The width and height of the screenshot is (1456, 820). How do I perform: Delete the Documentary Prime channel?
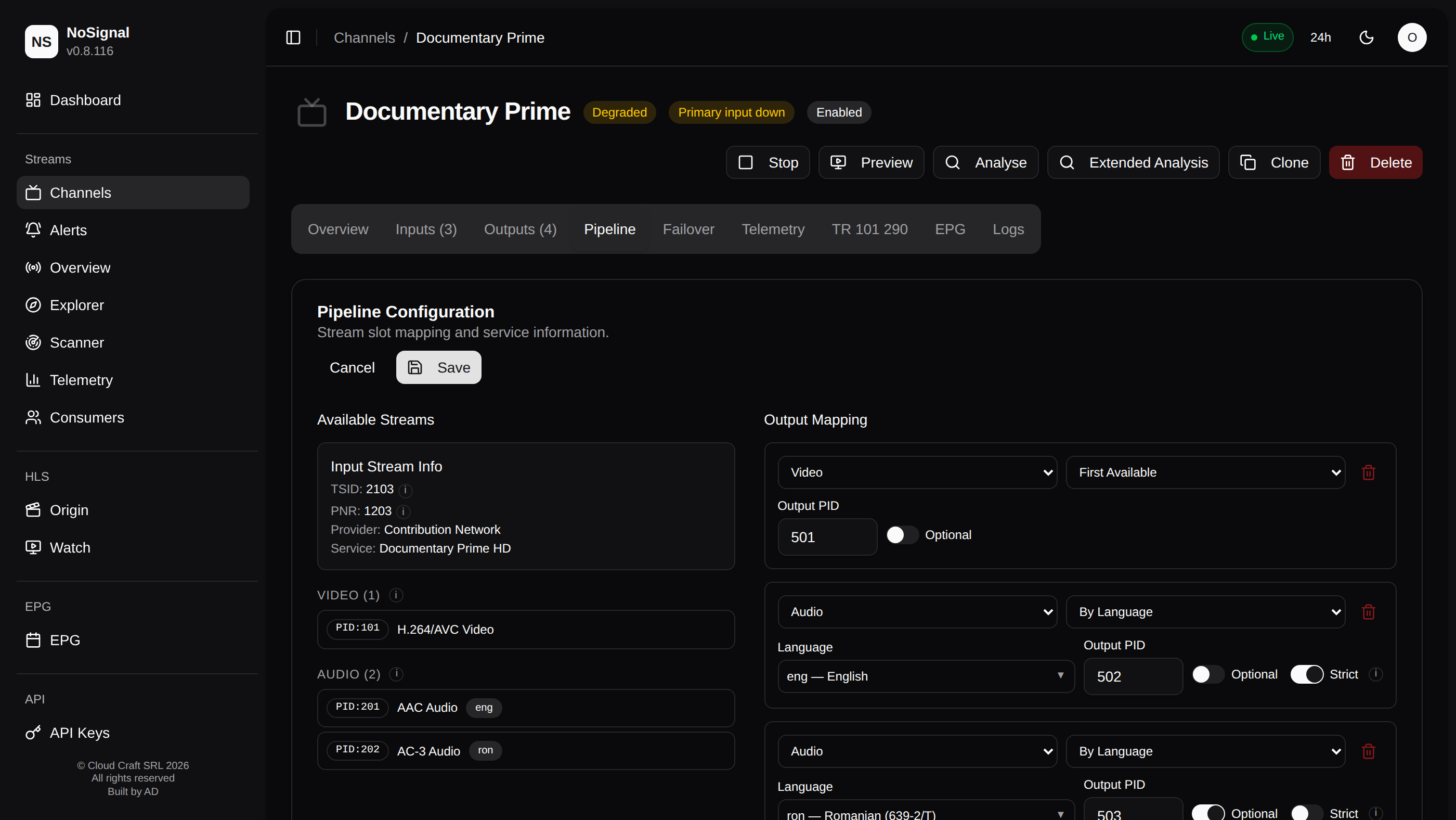pyautogui.click(x=1375, y=162)
